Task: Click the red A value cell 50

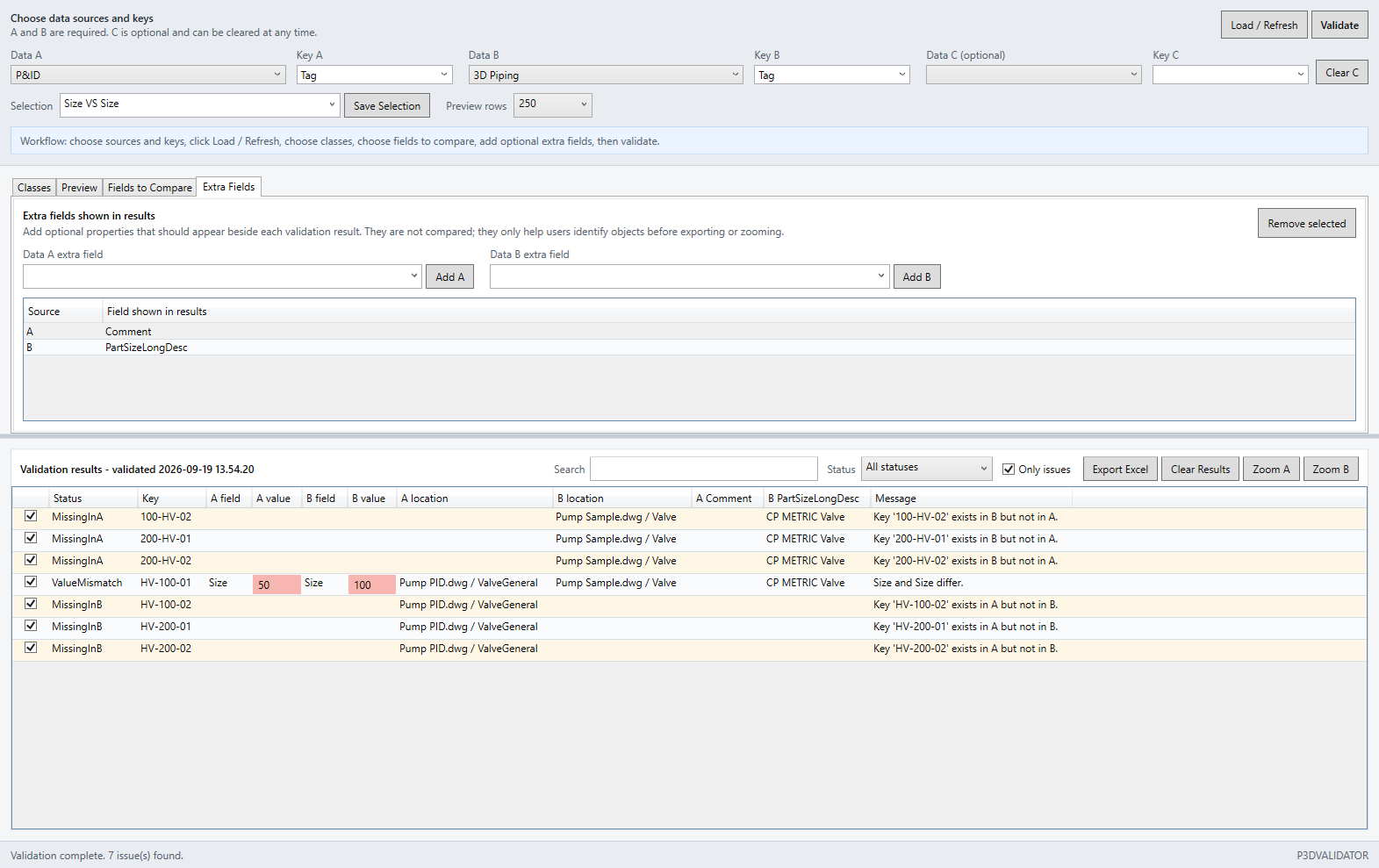Action: point(277,585)
